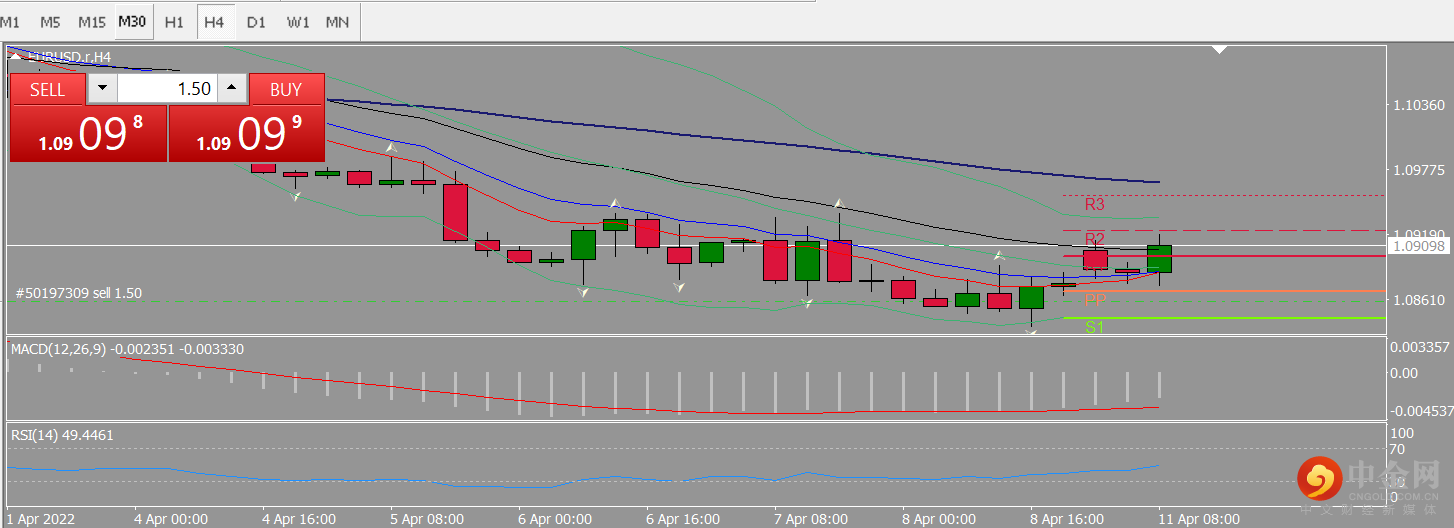Image resolution: width=1454 pixels, height=528 pixels.
Task: Click the PP pivot point label
Action: (x=1095, y=299)
